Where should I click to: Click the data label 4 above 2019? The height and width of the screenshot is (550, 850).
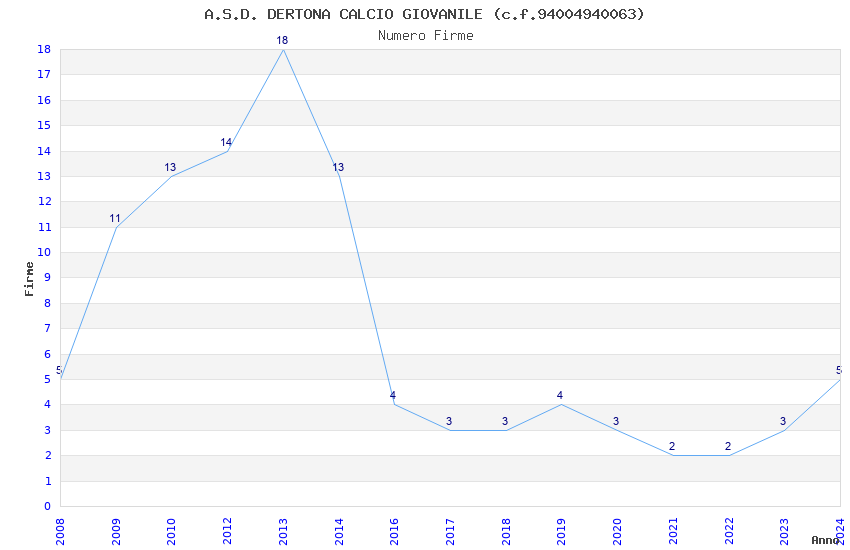click(560, 396)
